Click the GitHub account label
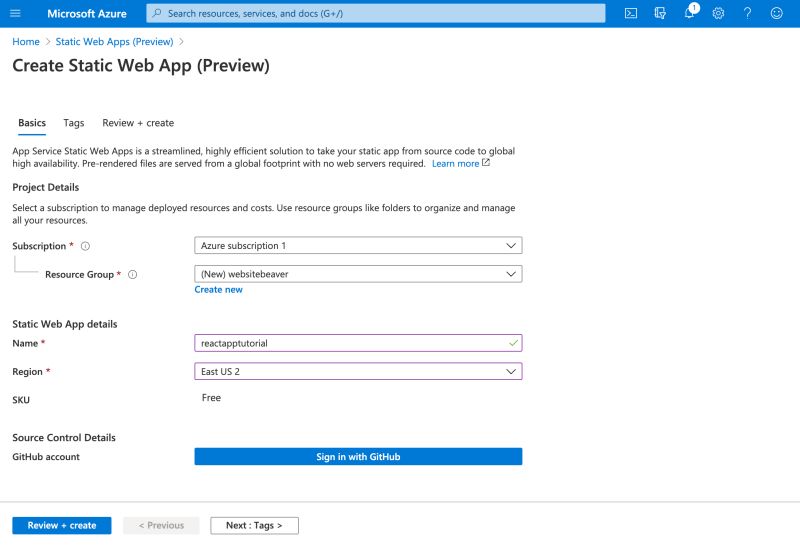The height and width of the screenshot is (546, 800). tap(46, 457)
